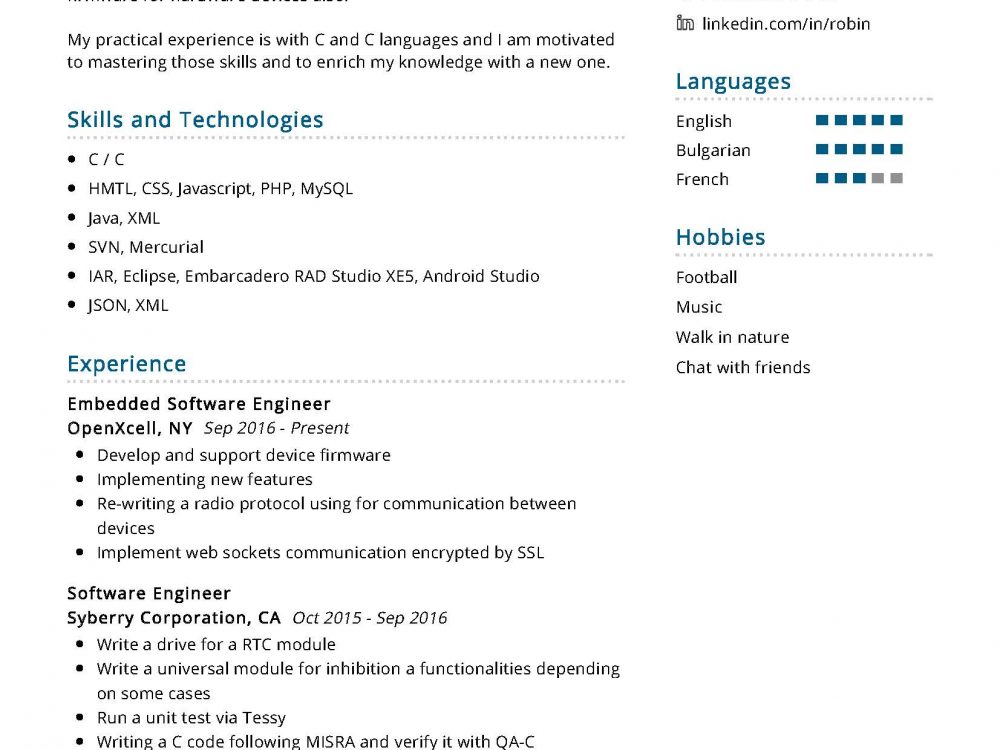Click the Skills and Technologies heading

[x=195, y=120]
